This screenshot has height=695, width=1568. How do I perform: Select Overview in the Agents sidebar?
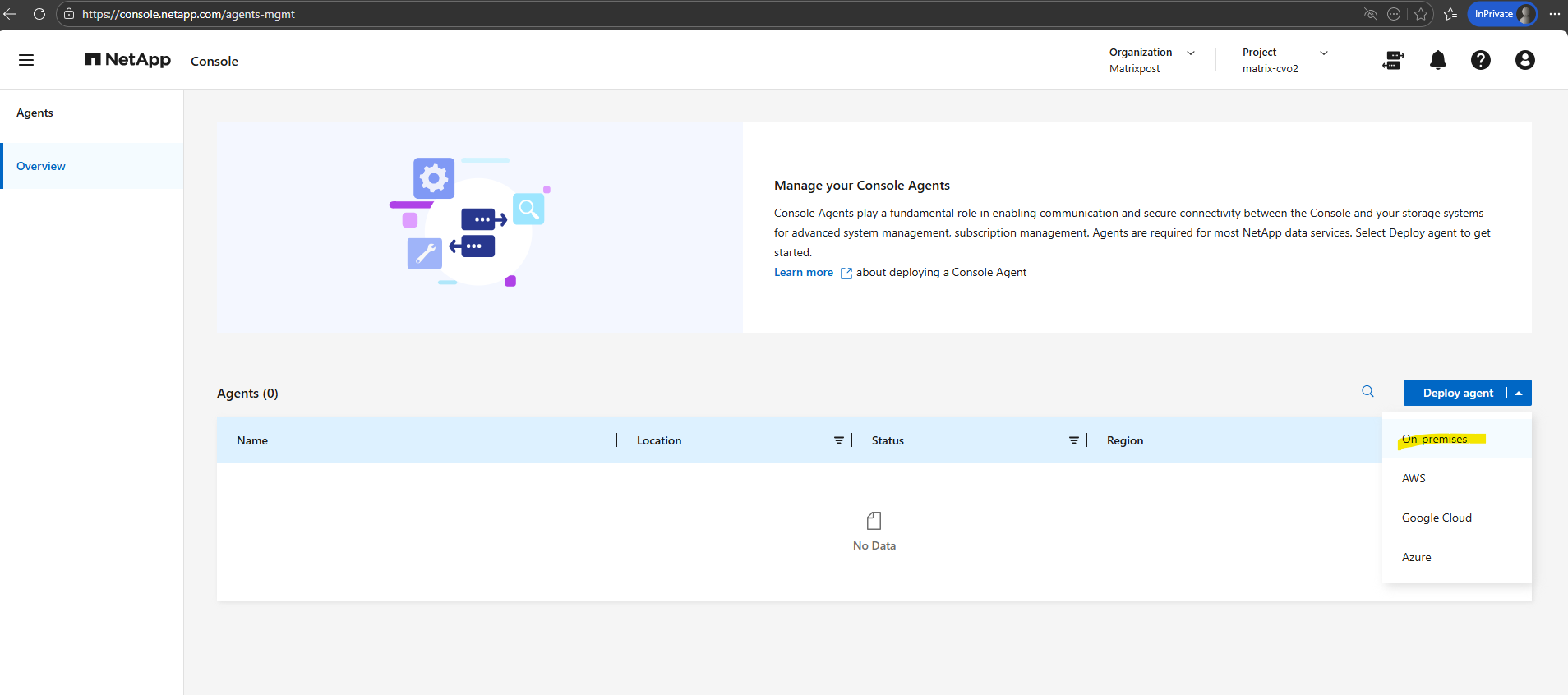[41, 167]
